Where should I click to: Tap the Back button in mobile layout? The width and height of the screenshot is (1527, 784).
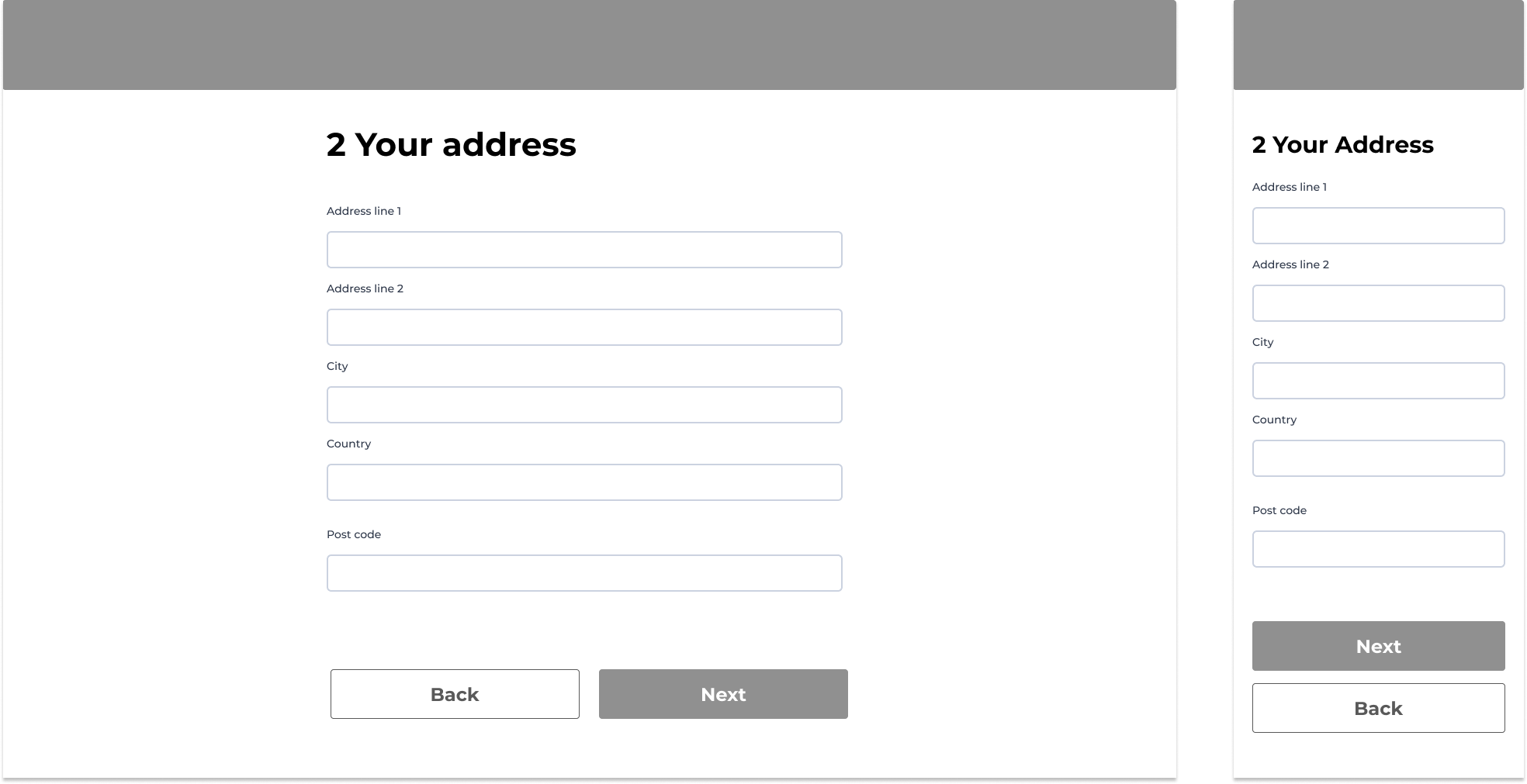pyautogui.click(x=1378, y=708)
